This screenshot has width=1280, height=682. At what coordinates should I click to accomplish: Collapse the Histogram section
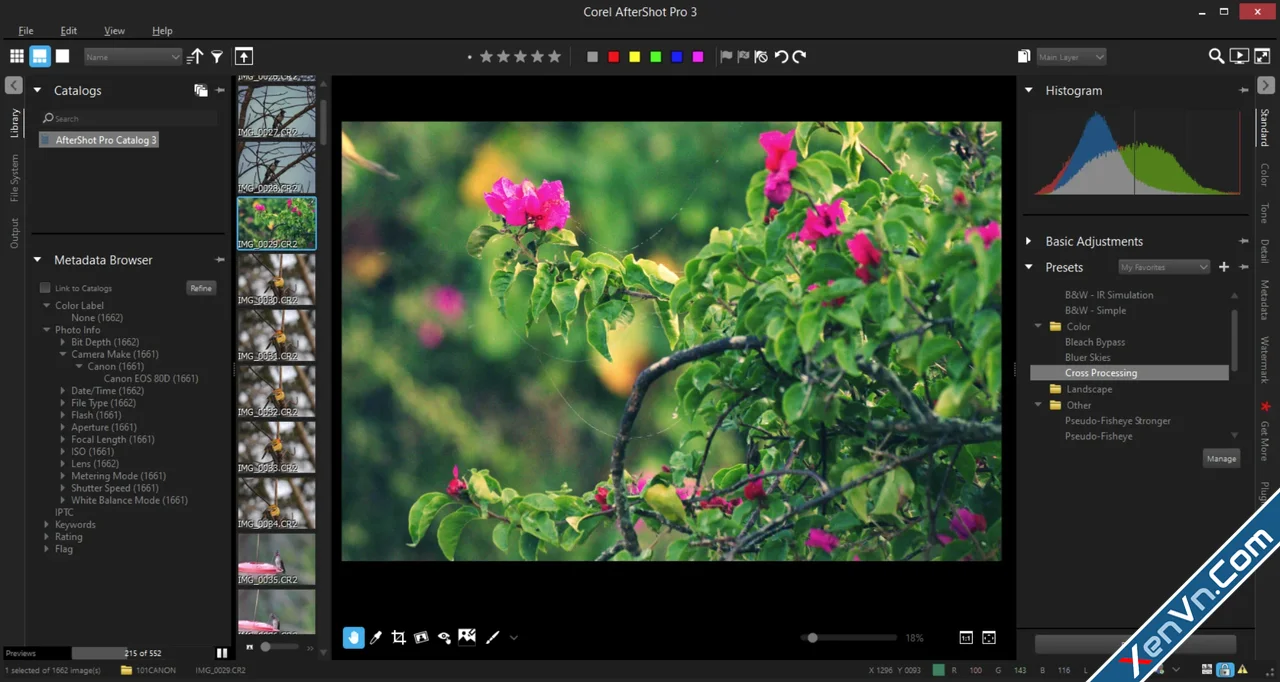click(x=1029, y=90)
